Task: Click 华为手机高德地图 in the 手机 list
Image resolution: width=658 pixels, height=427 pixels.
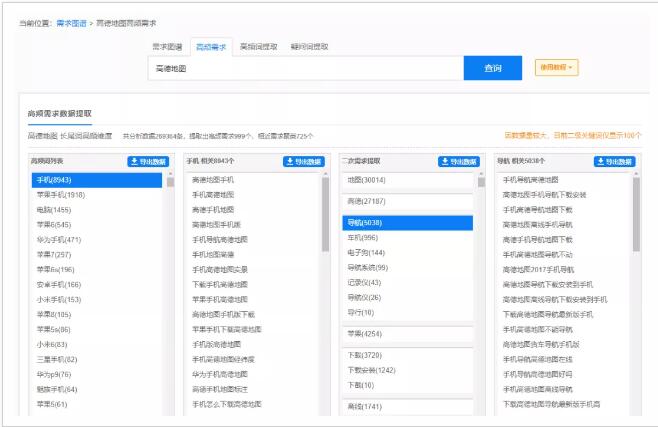Action: (x=220, y=375)
